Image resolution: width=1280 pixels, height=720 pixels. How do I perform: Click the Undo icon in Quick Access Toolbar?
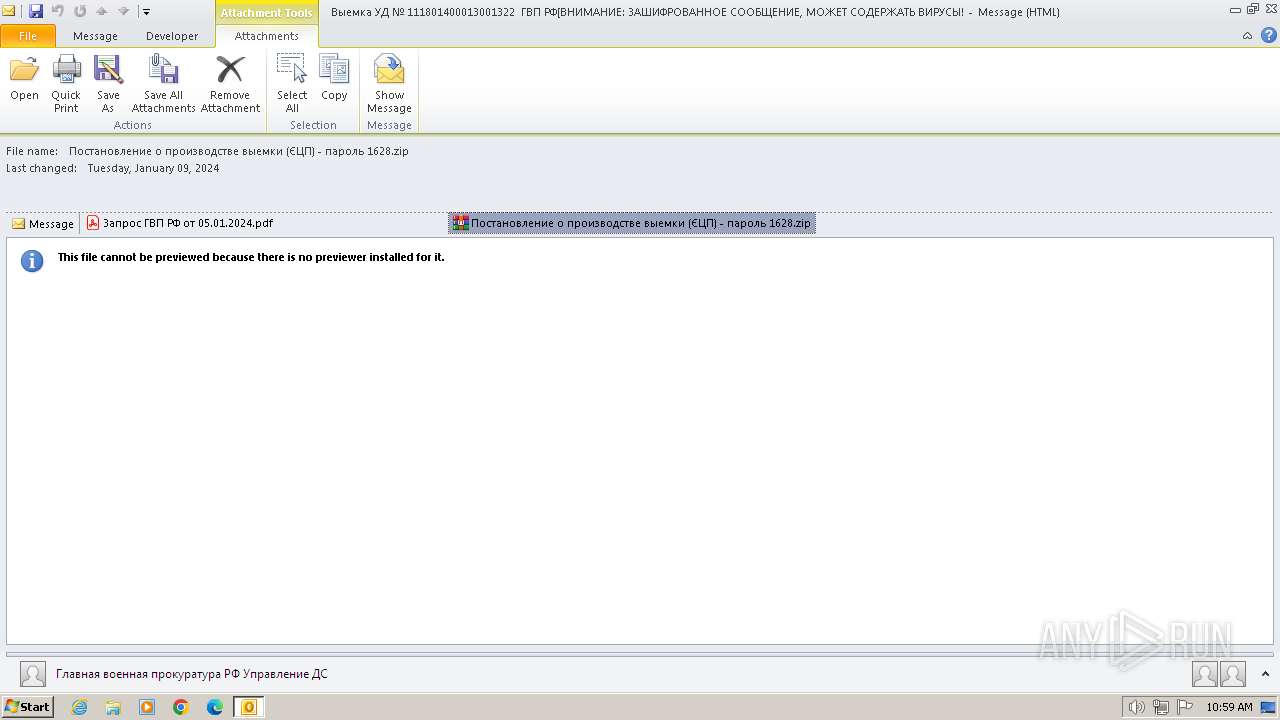(x=58, y=11)
